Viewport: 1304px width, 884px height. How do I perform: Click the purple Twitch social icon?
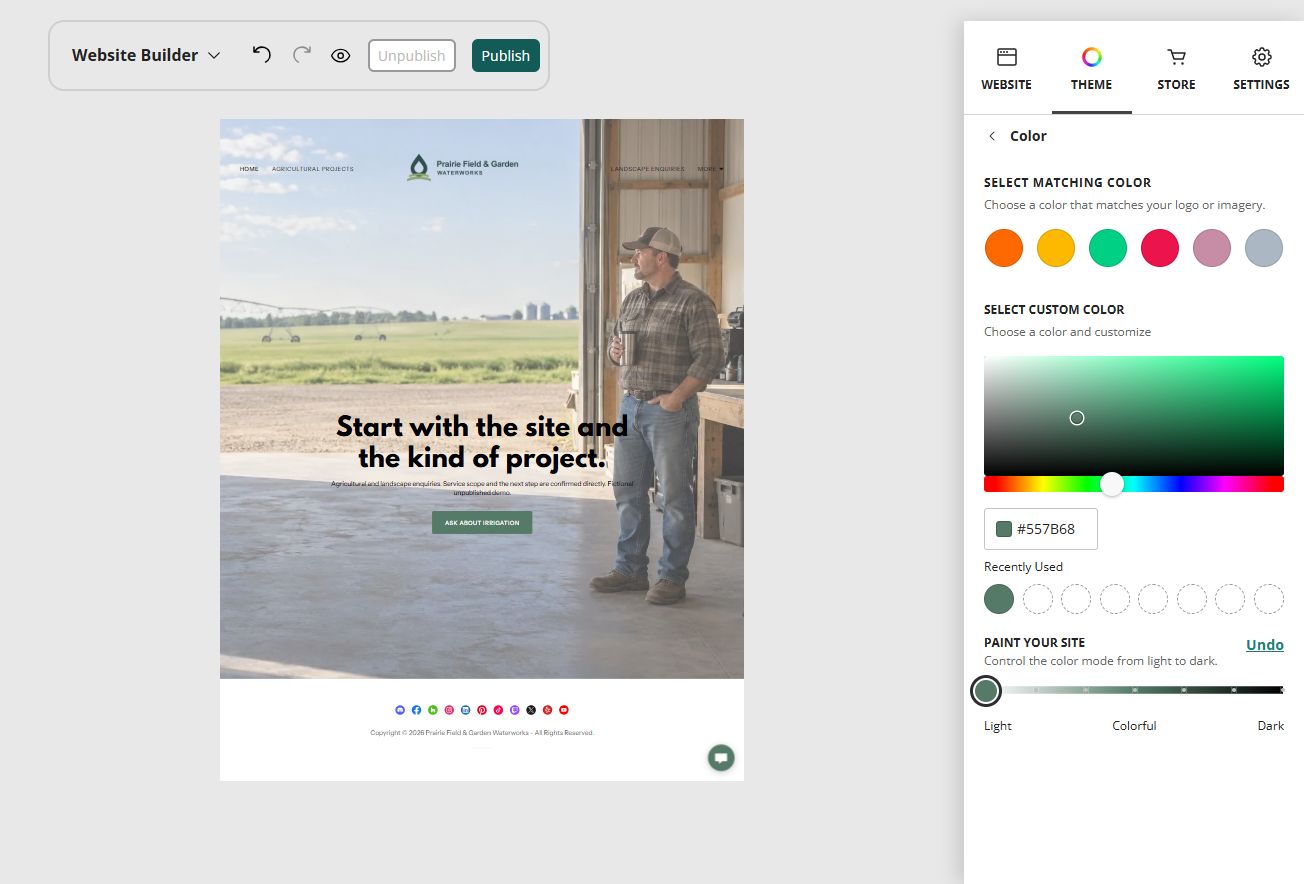pos(514,710)
